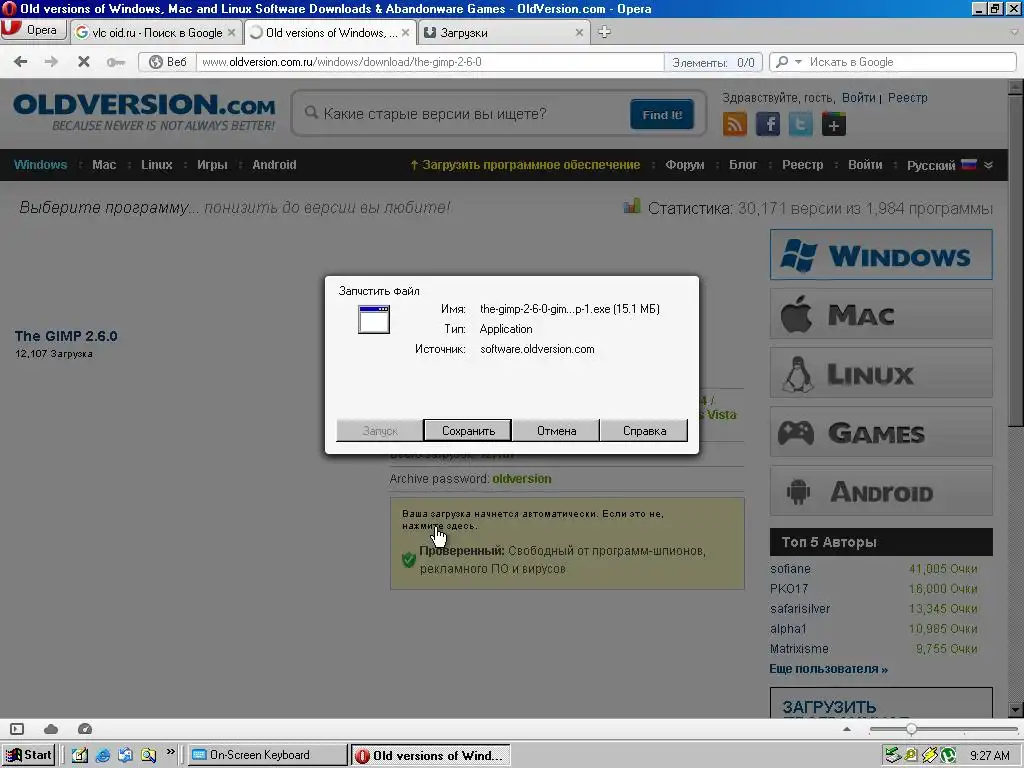Select Mac in site navigation bar
1024x768 pixels.
104,165
